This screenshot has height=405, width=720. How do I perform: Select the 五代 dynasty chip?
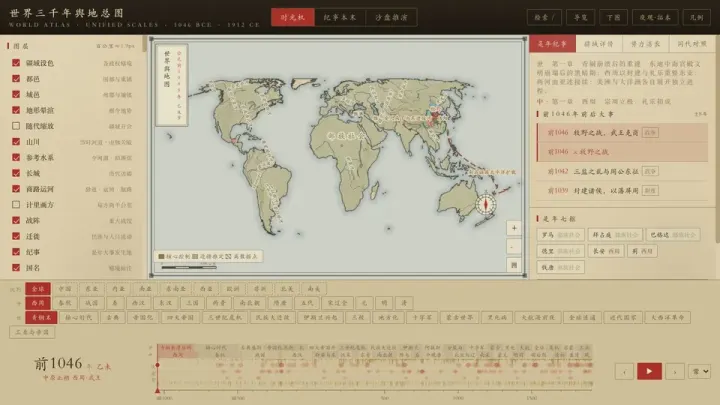click(x=307, y=303)
